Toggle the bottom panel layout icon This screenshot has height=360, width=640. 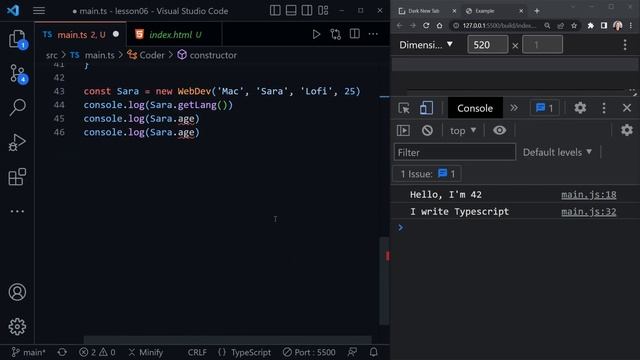coord(291,11)
